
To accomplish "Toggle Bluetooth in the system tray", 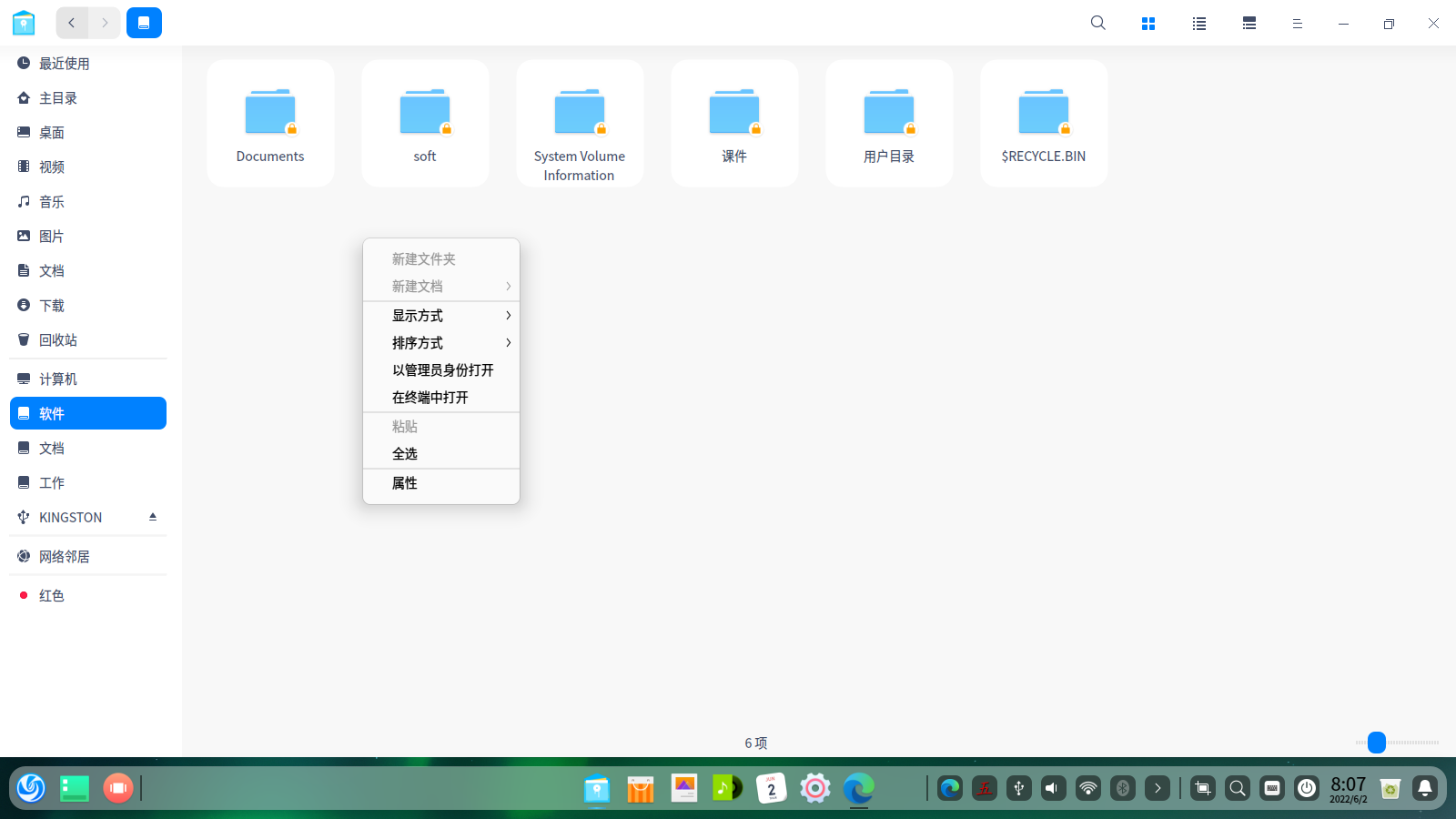I will (1123, 788).
